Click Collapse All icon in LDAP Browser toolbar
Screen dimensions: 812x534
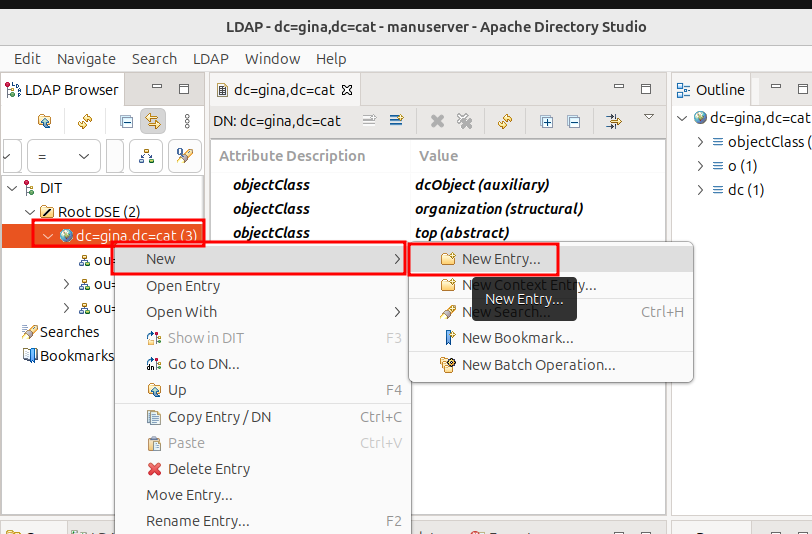coord(126,121)
